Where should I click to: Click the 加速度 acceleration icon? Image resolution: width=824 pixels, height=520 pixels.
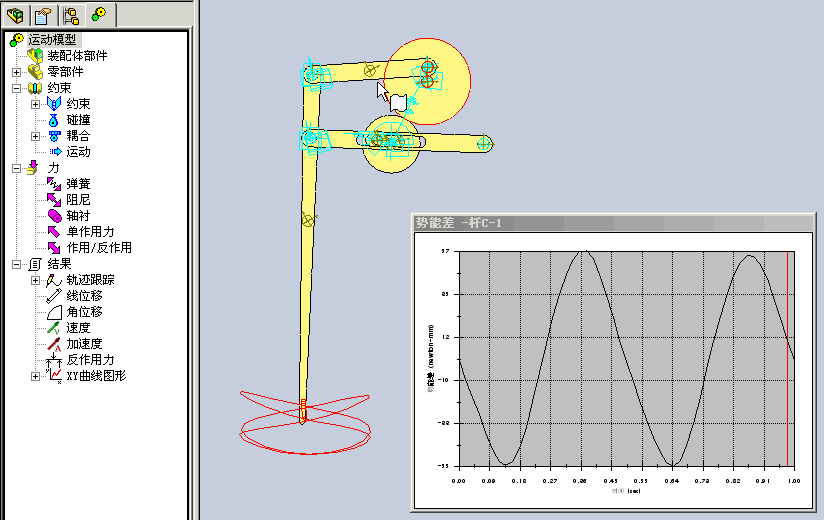(54, 344)
